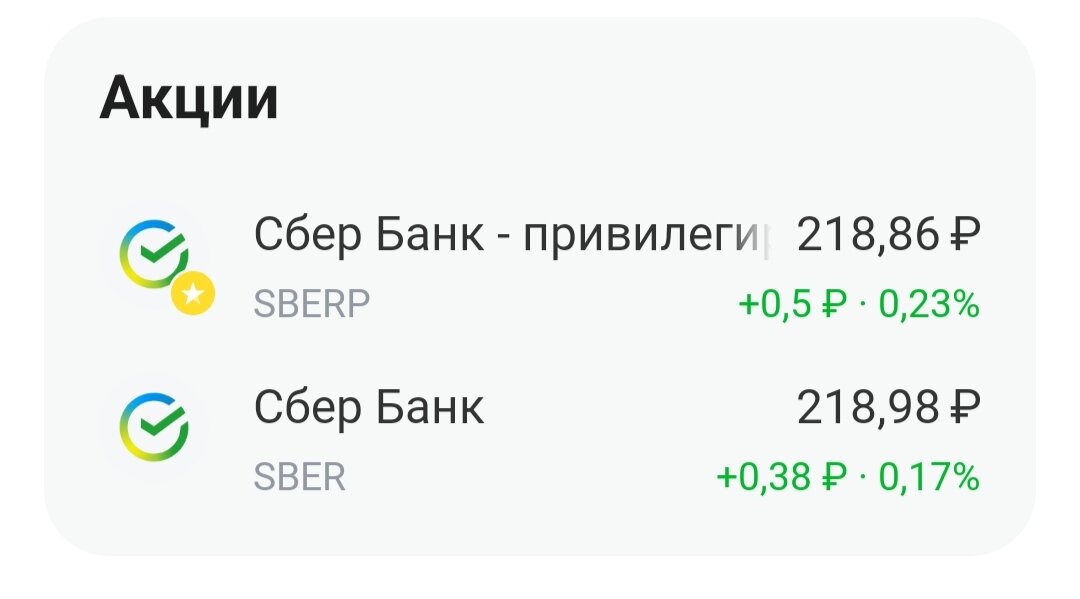
Task: Click Сбер Банк - привилегир stock name
Action: [x=510, y=233]
